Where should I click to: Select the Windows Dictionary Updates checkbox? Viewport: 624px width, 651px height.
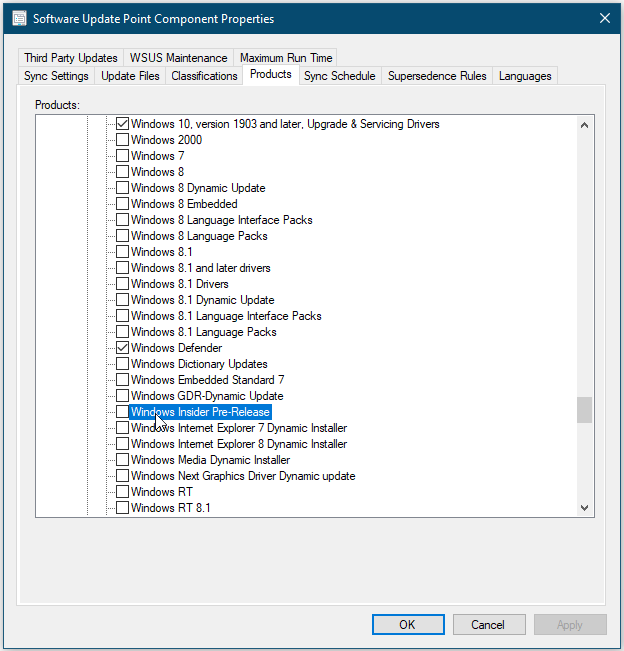122,364
